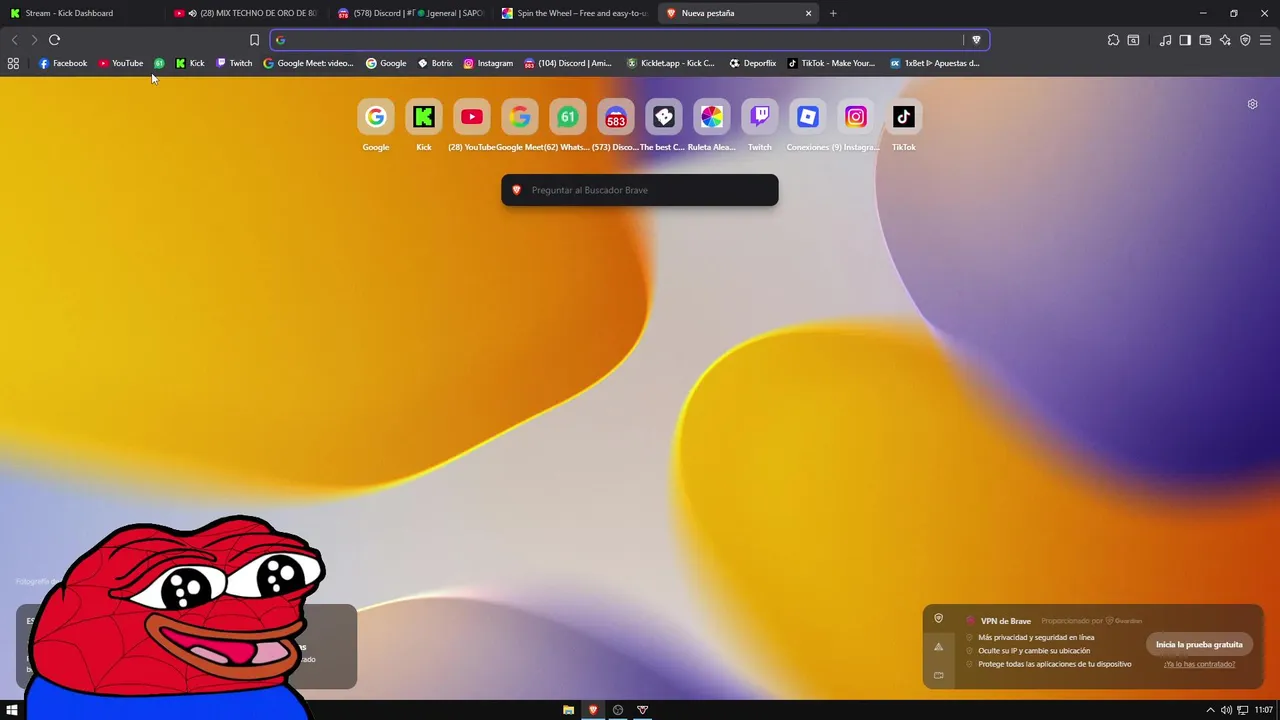Switch to MIX TECHNO DE ORO tab
1280x720 pixels.
pyautogui.click(x=245, y=13)
